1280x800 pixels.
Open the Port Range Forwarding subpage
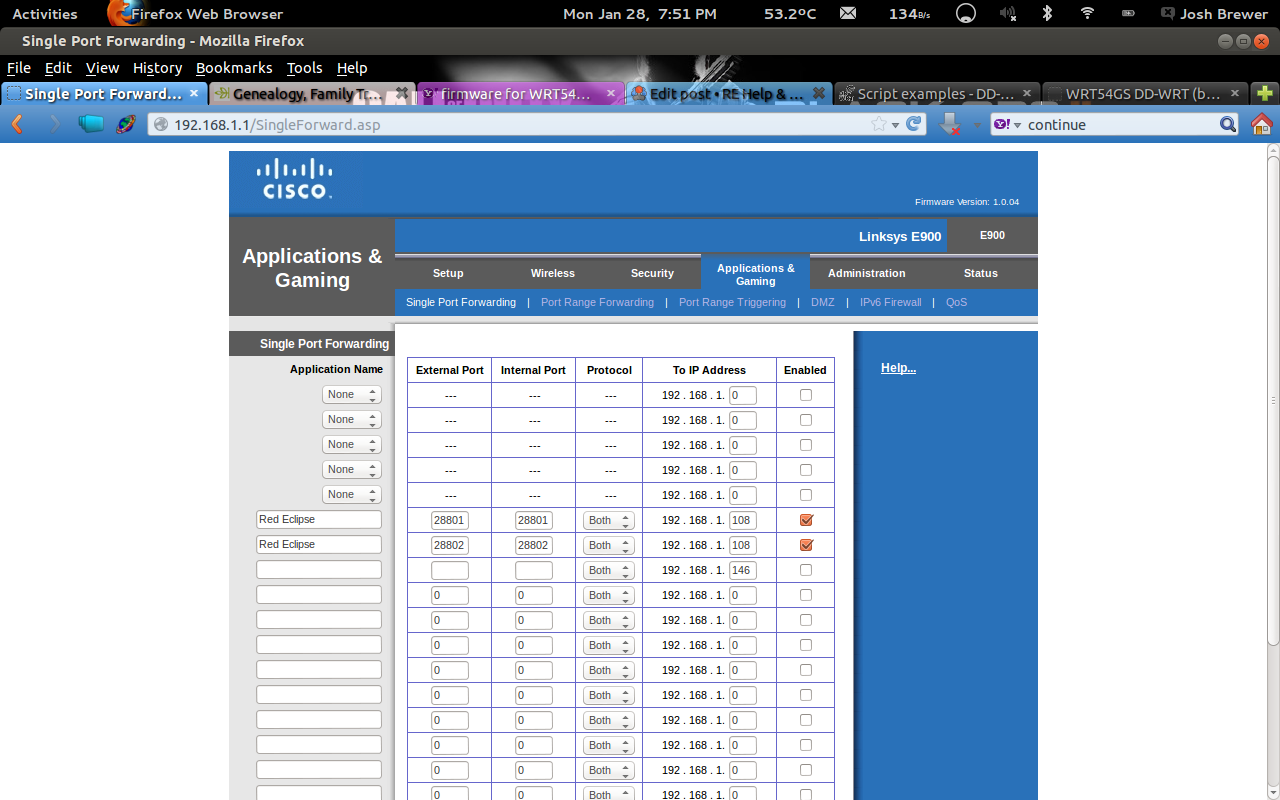tap(597, 302)
